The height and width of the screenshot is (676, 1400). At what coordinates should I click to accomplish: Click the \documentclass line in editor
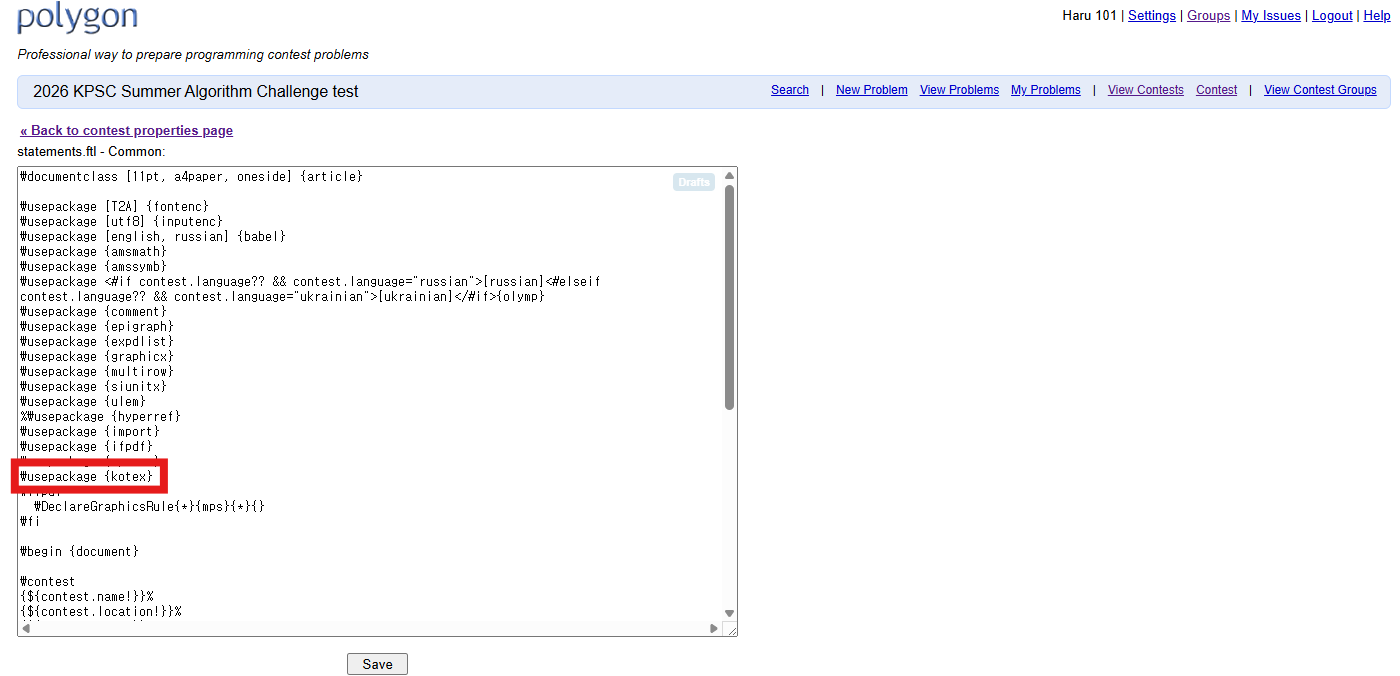click(x=191, y=177)
